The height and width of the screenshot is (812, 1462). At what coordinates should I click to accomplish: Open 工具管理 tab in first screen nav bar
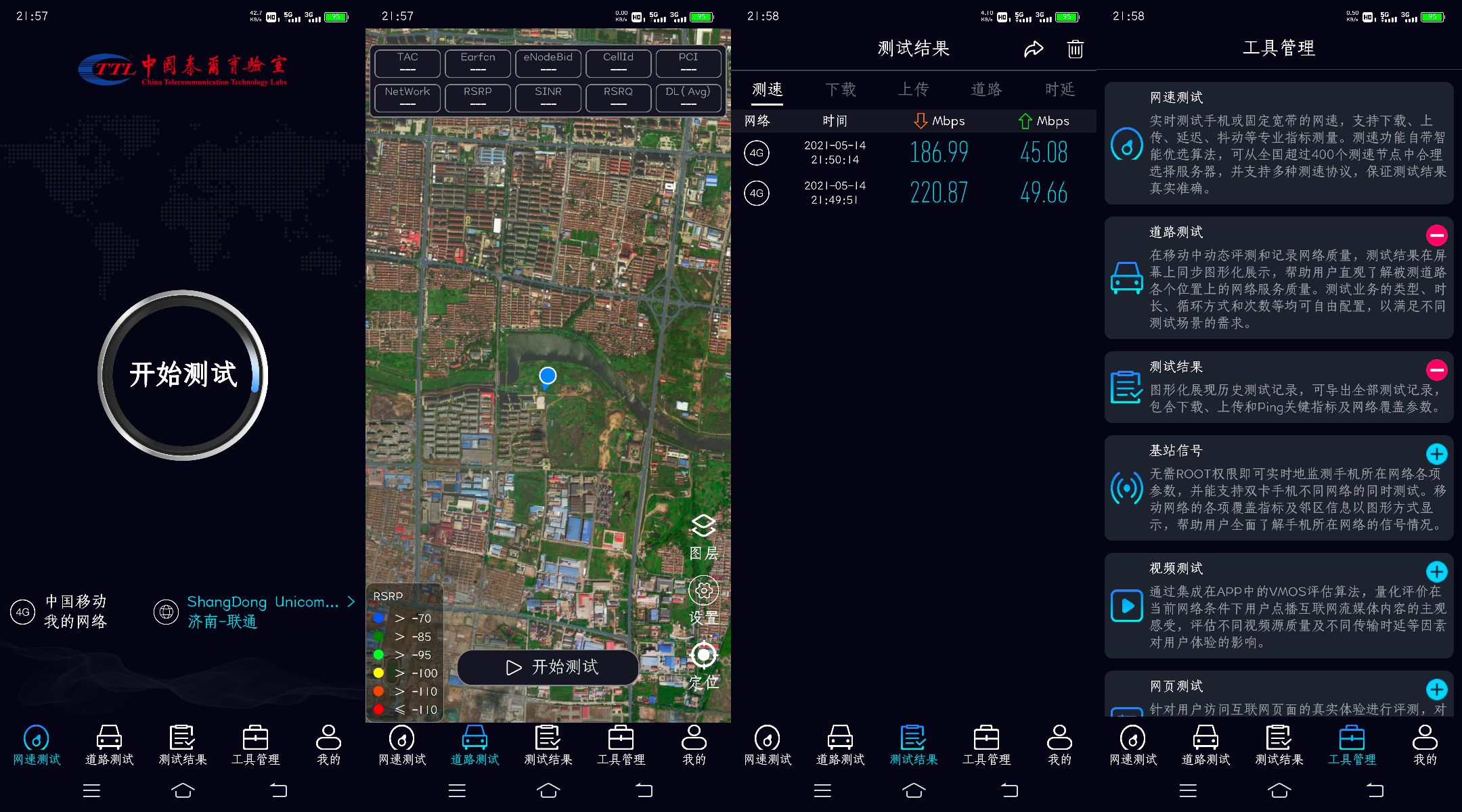point(256,745)
